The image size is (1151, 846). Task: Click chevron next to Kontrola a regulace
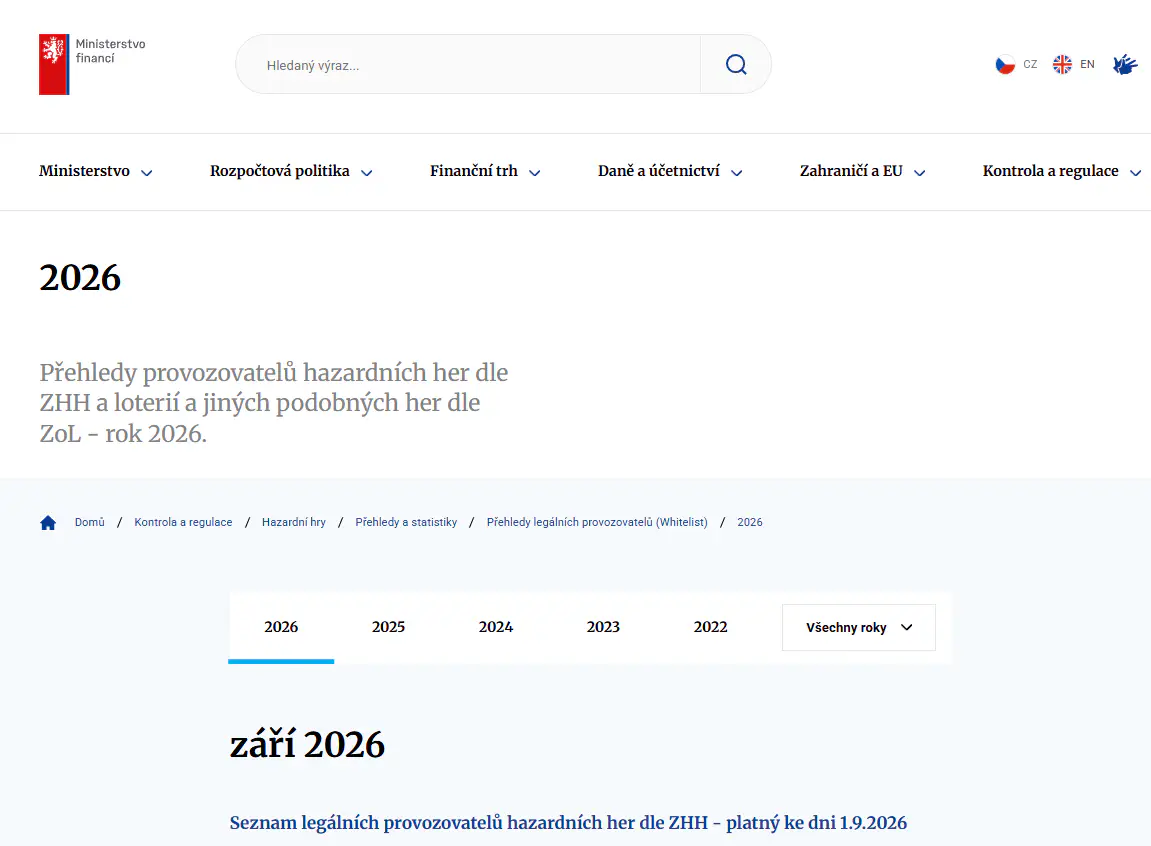tap(1136, 173)
